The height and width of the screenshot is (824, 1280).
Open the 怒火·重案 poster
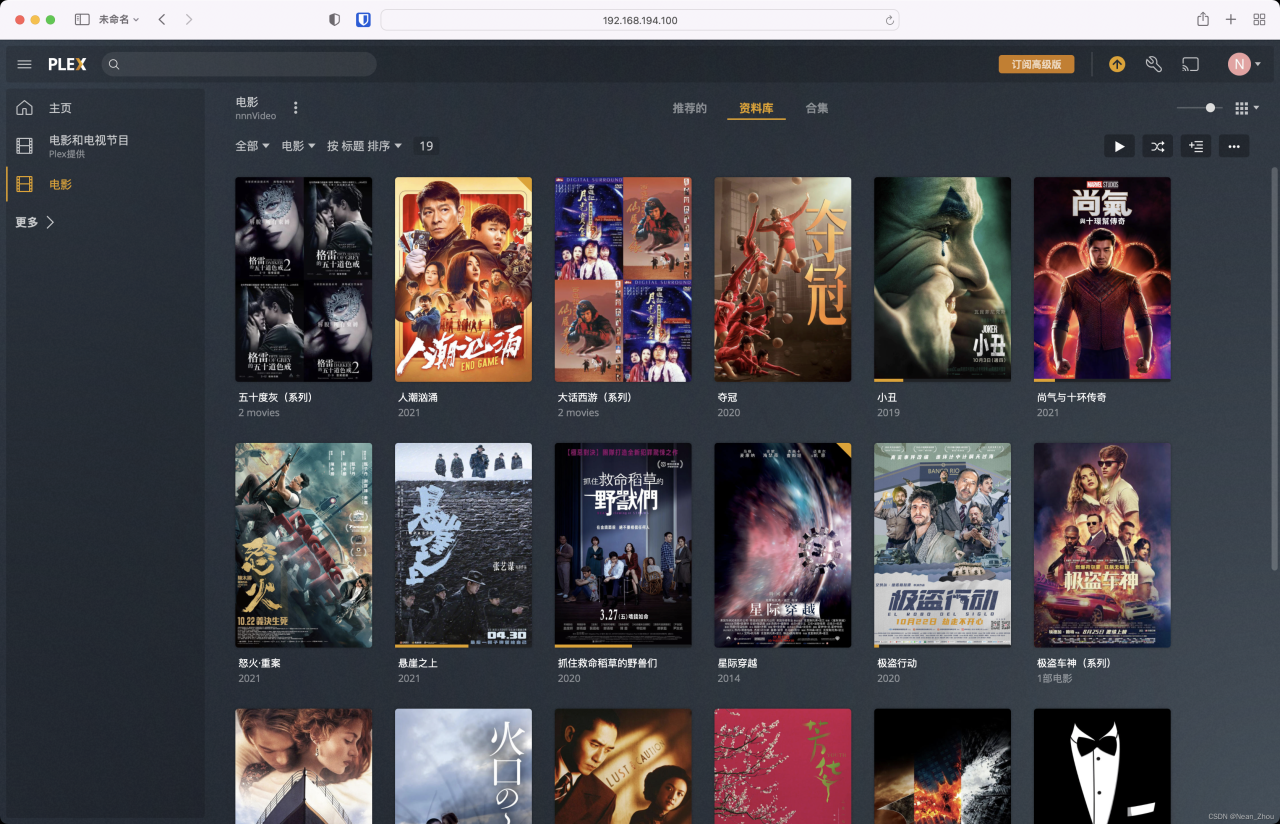303,545
